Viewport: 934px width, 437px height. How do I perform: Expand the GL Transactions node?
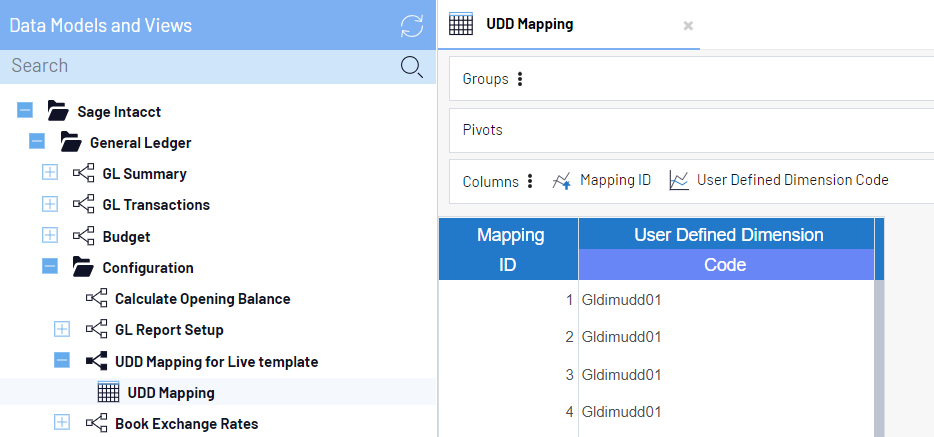[x=49, y=204]
